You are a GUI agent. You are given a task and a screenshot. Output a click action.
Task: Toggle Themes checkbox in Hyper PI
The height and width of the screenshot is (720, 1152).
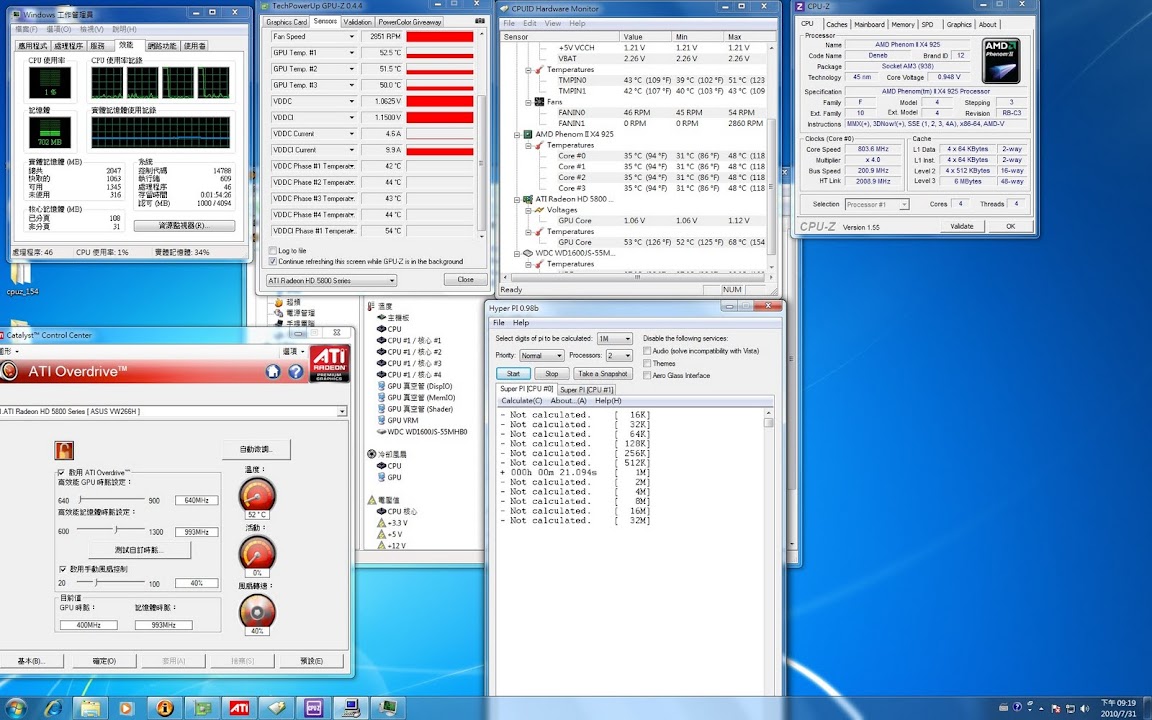click(647, 363)
